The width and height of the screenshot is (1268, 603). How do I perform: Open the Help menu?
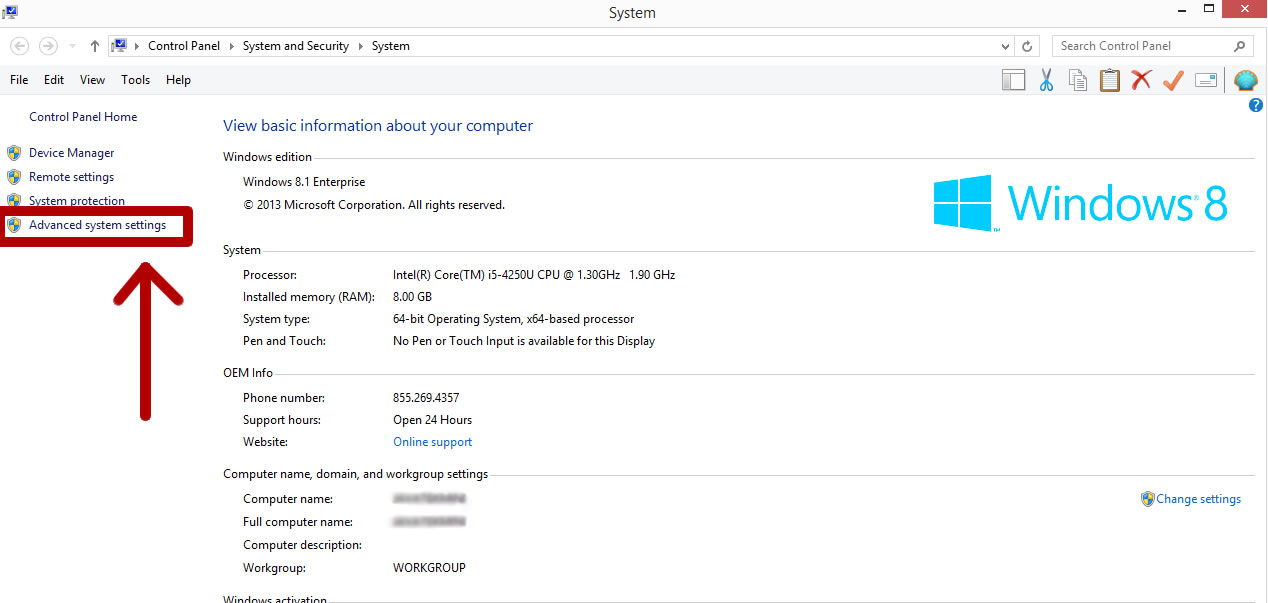tap(178, 80)
